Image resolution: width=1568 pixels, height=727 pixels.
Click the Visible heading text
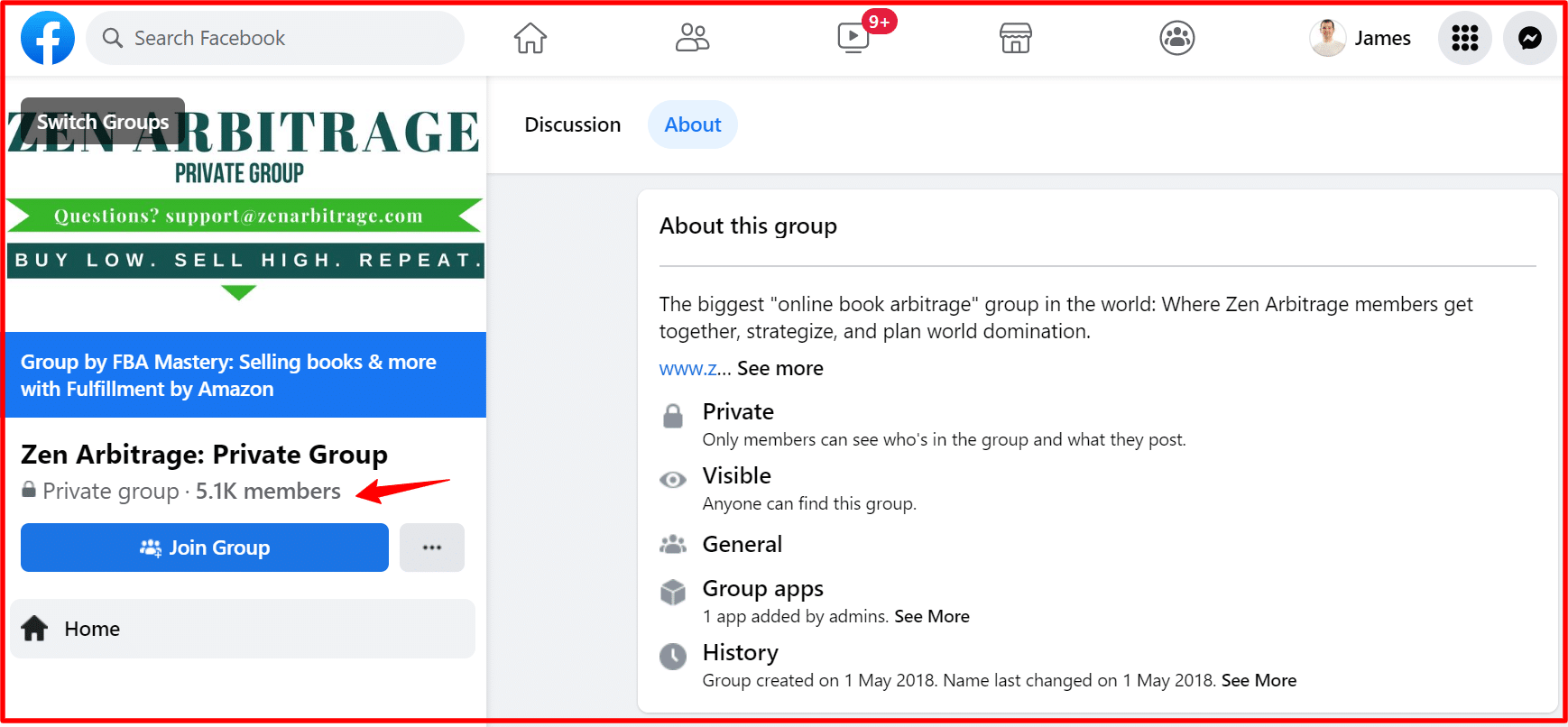(737, 475)
